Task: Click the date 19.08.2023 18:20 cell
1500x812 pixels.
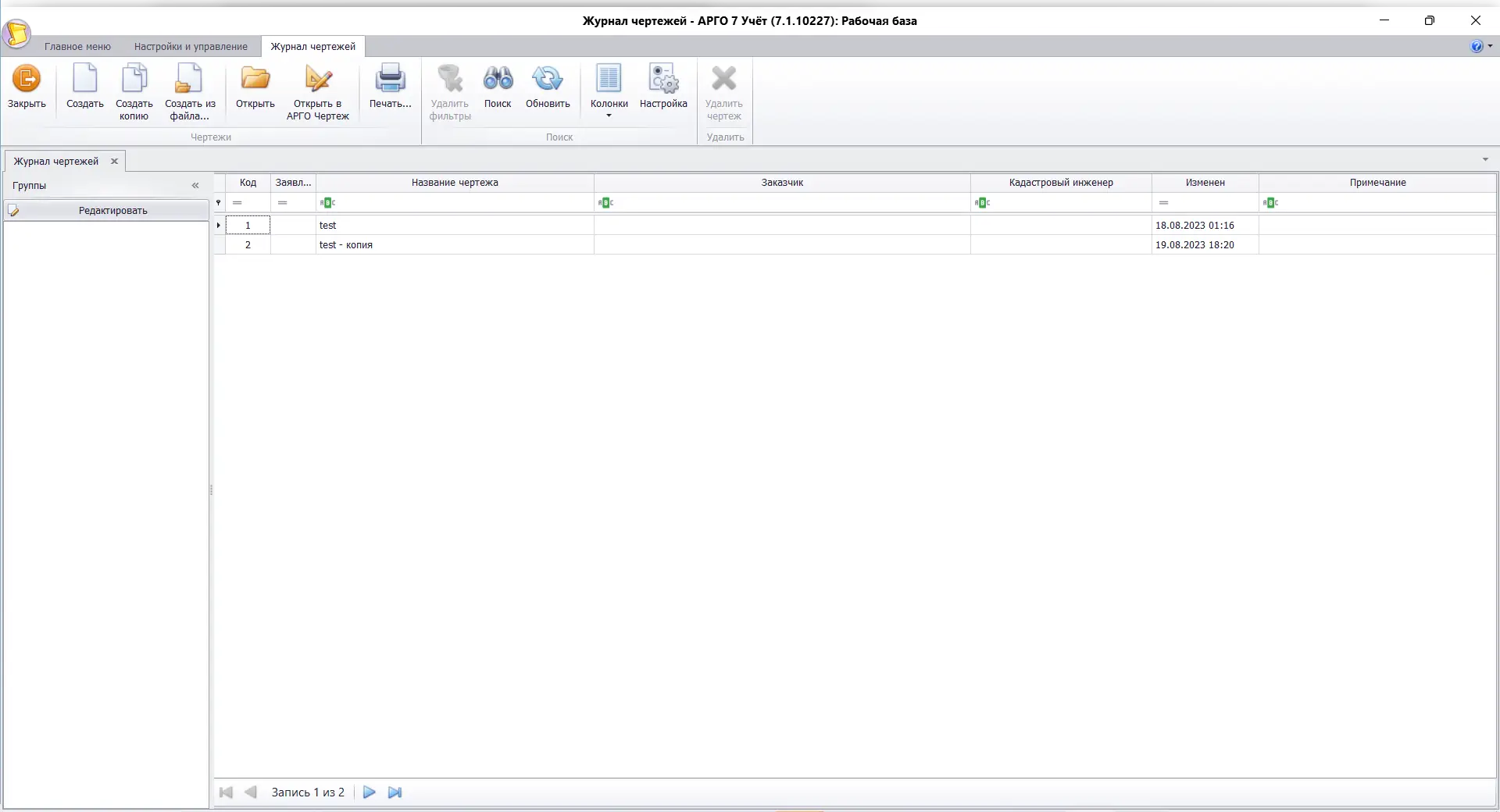Action: [1205, 245]
